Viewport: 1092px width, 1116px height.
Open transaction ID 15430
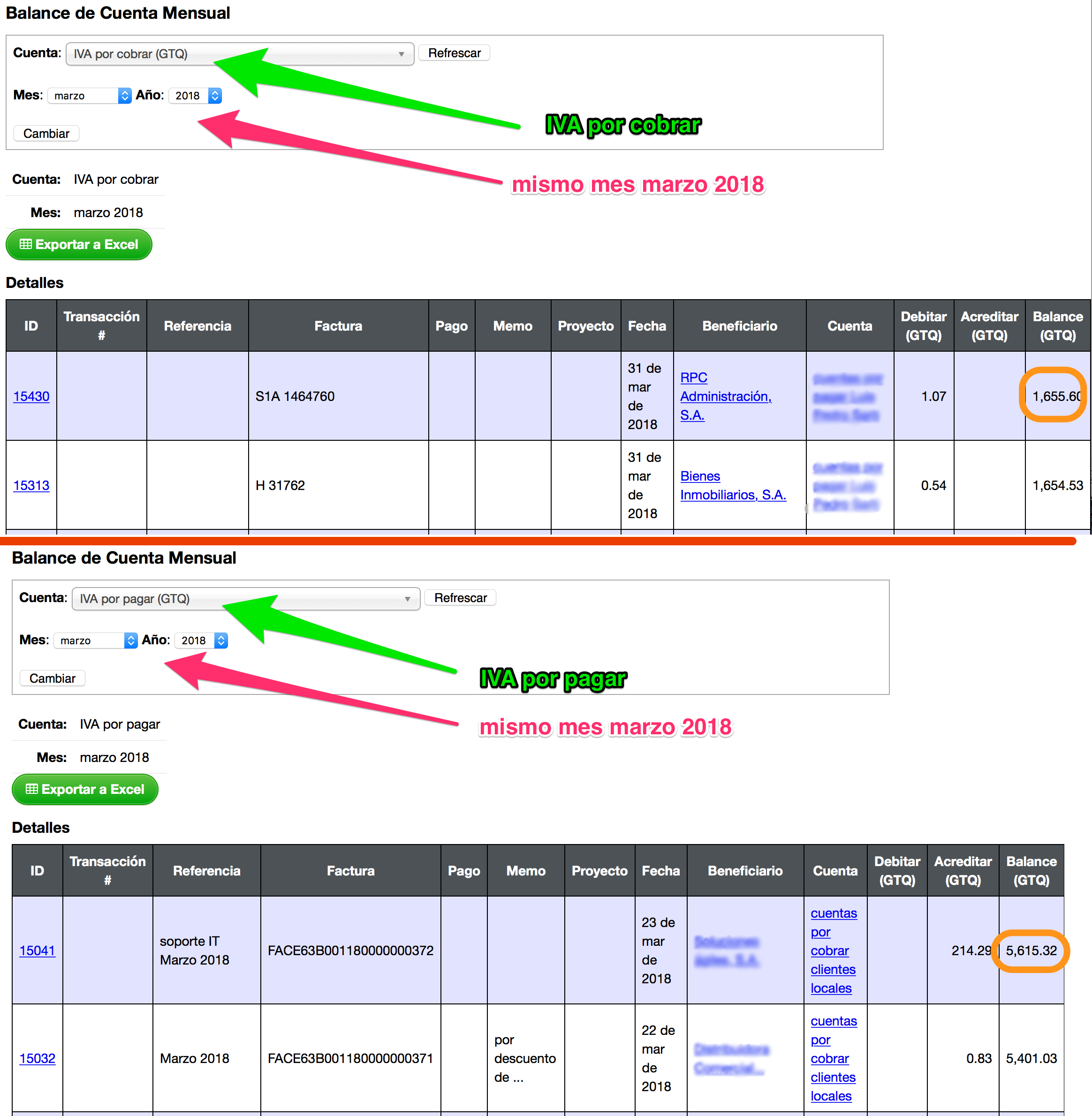coord(31,396)
